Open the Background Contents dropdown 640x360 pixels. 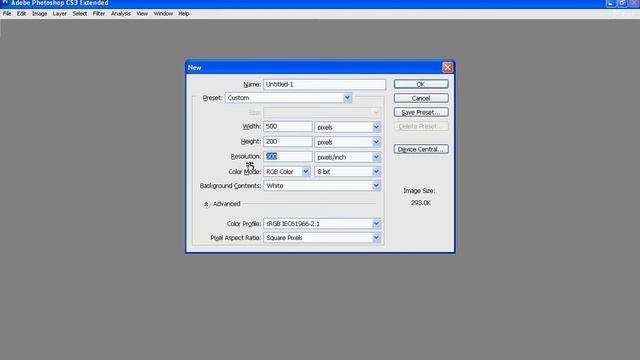(x=322, y=186)
